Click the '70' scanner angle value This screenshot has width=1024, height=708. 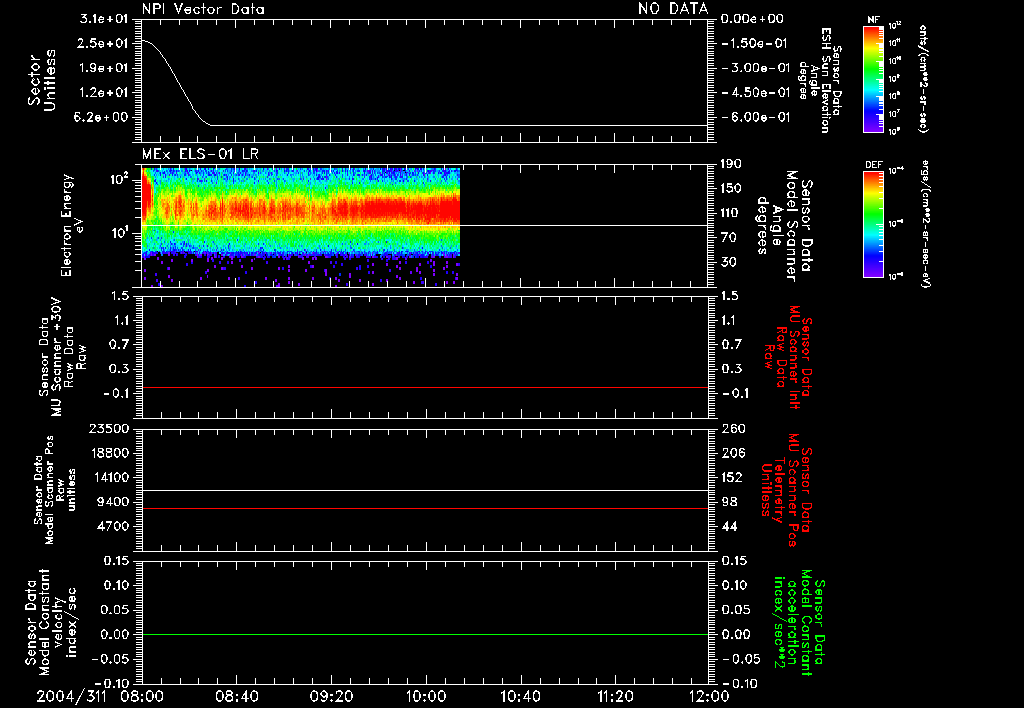coord(728,238)
